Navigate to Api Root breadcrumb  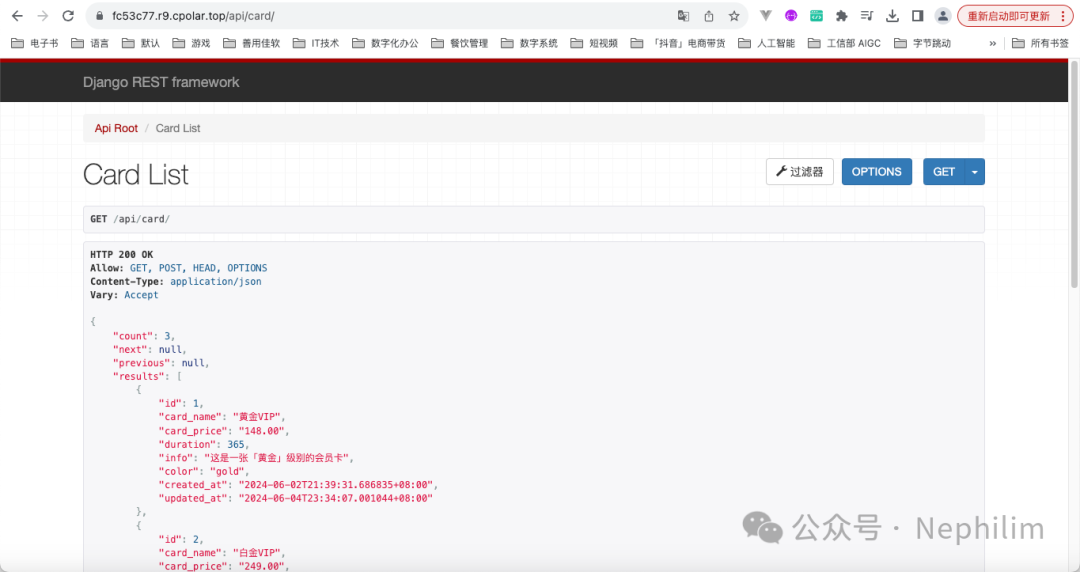[116, 128]
